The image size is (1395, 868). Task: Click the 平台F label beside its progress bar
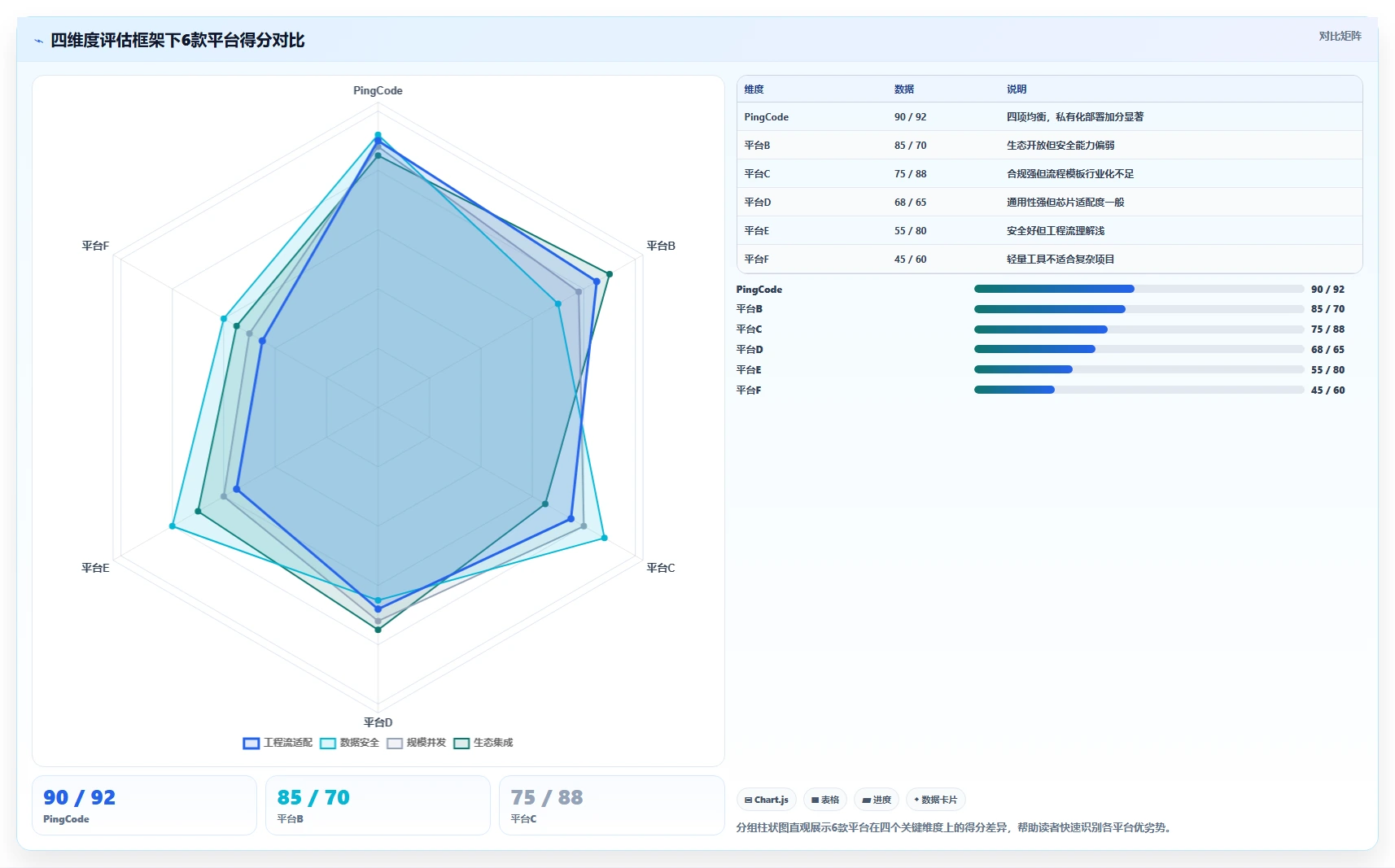tap(749, 390)
